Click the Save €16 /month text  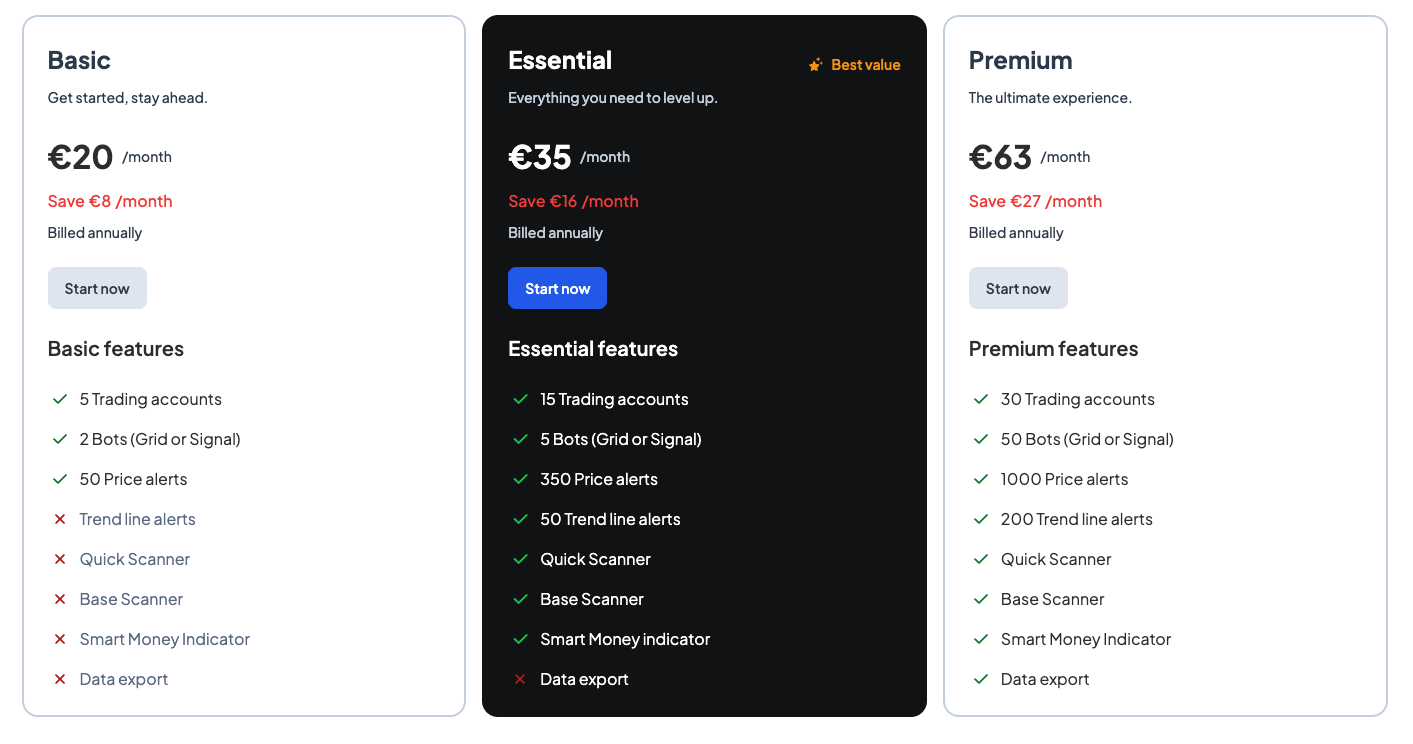[x=573, y=201]
